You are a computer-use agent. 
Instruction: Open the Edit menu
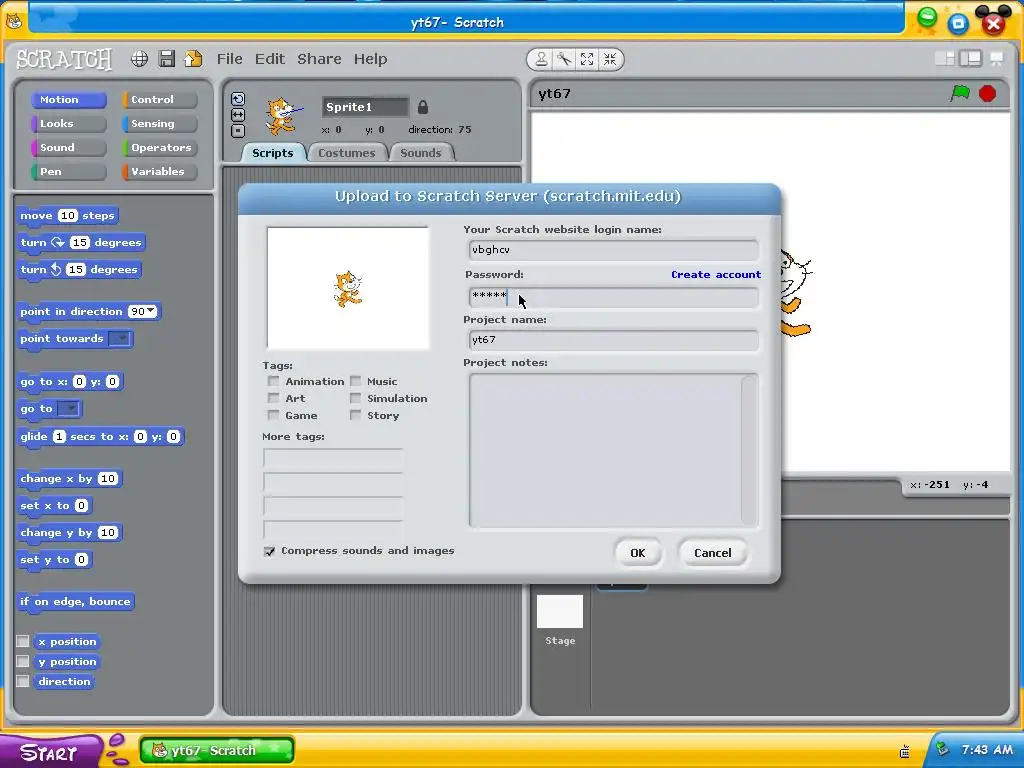[270, 59]
